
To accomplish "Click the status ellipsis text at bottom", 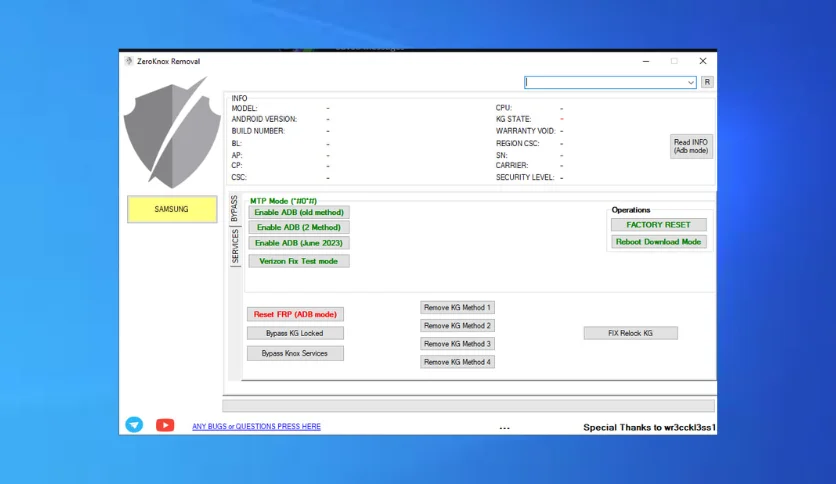I will [504, 428].
